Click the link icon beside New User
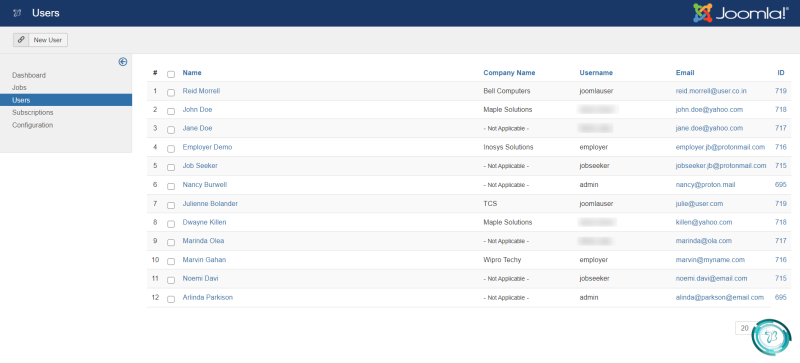This screenshot has height=363, width=800. pos(21,40)
